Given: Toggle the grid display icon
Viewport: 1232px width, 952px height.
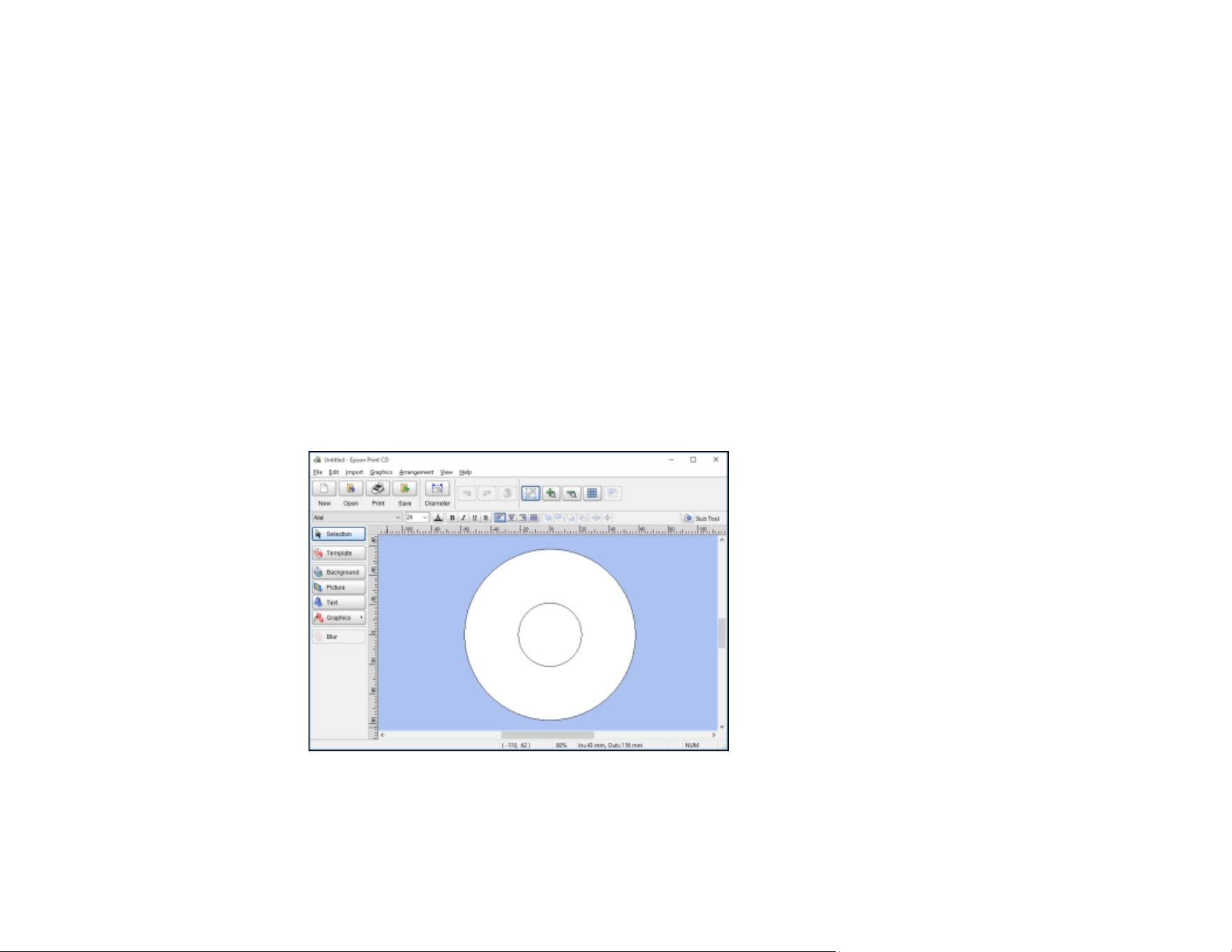Looking at the screenshot, I should pos(592,493).
